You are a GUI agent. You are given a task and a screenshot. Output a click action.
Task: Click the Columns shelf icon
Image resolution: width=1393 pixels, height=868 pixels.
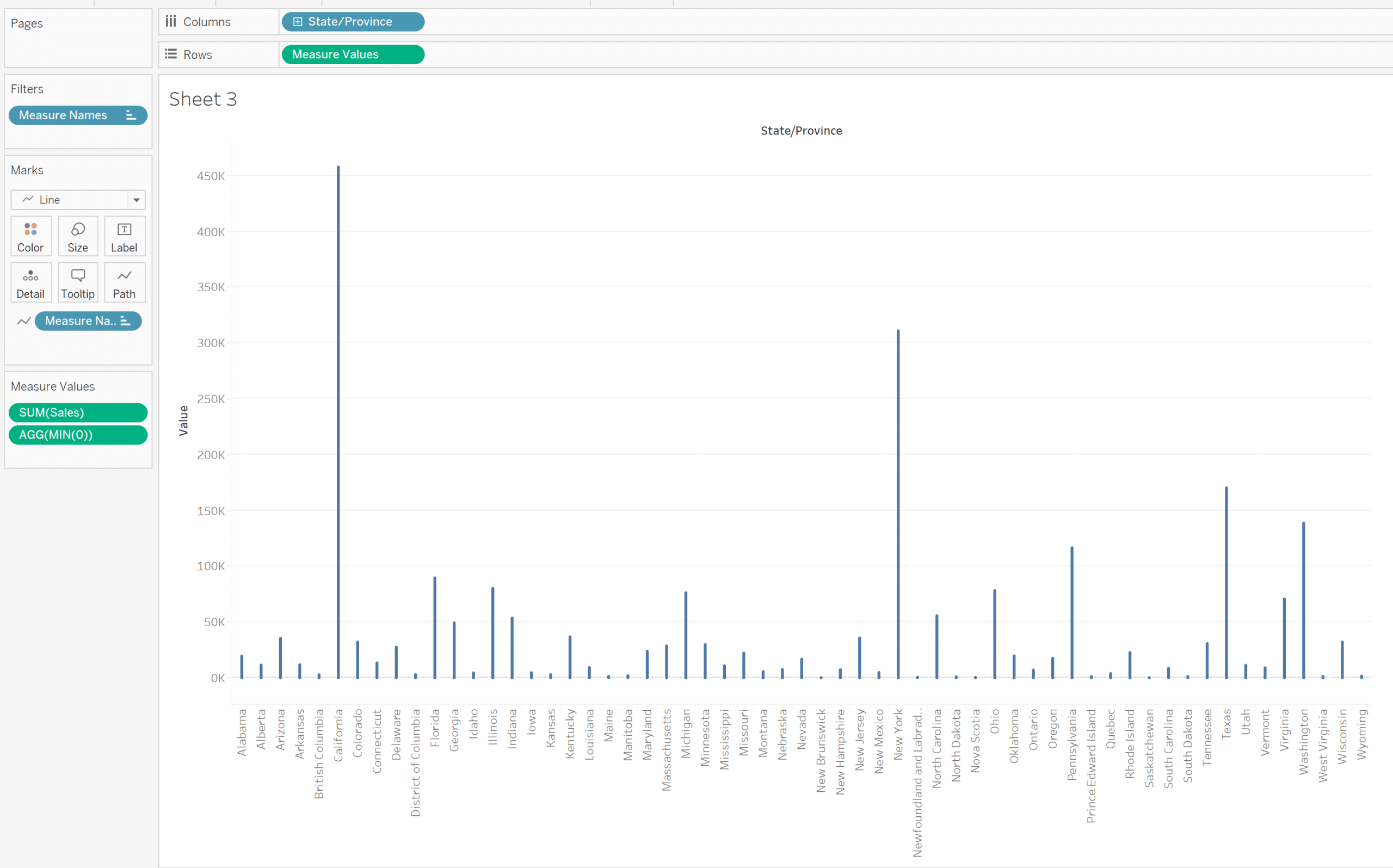170,21
